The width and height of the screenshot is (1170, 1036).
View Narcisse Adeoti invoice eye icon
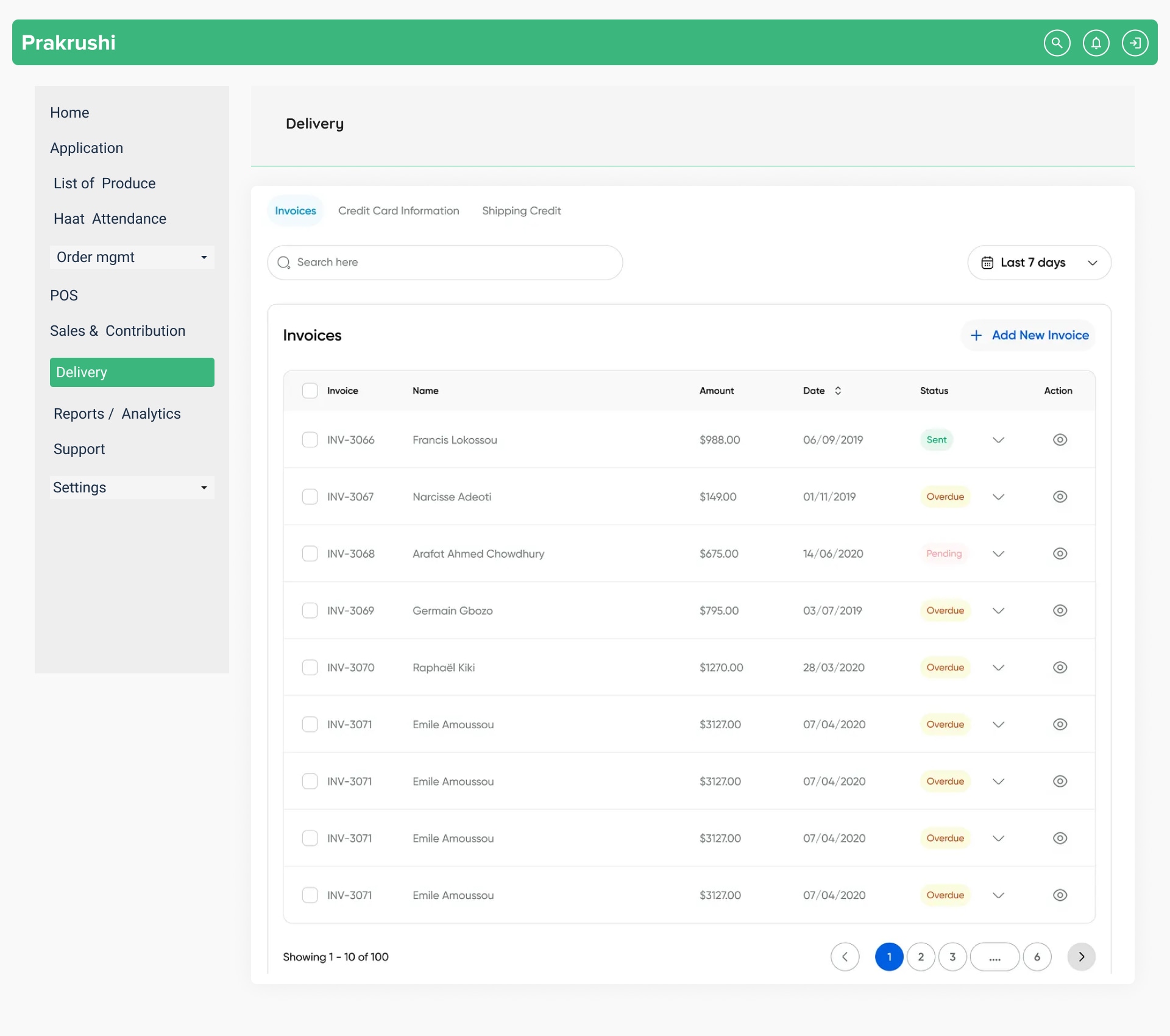click(x=1060, y=497)
